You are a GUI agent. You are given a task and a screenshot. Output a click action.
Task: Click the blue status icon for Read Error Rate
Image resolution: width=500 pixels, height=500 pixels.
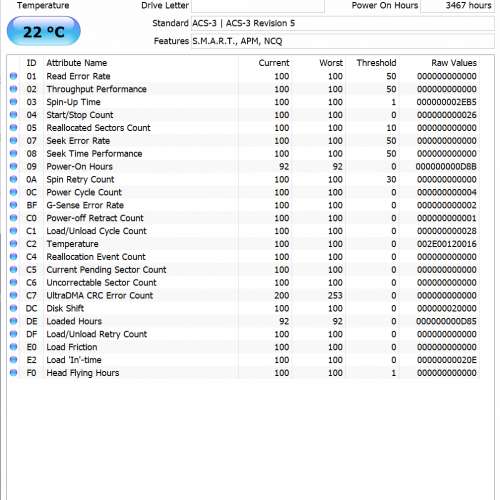(13, 76)
